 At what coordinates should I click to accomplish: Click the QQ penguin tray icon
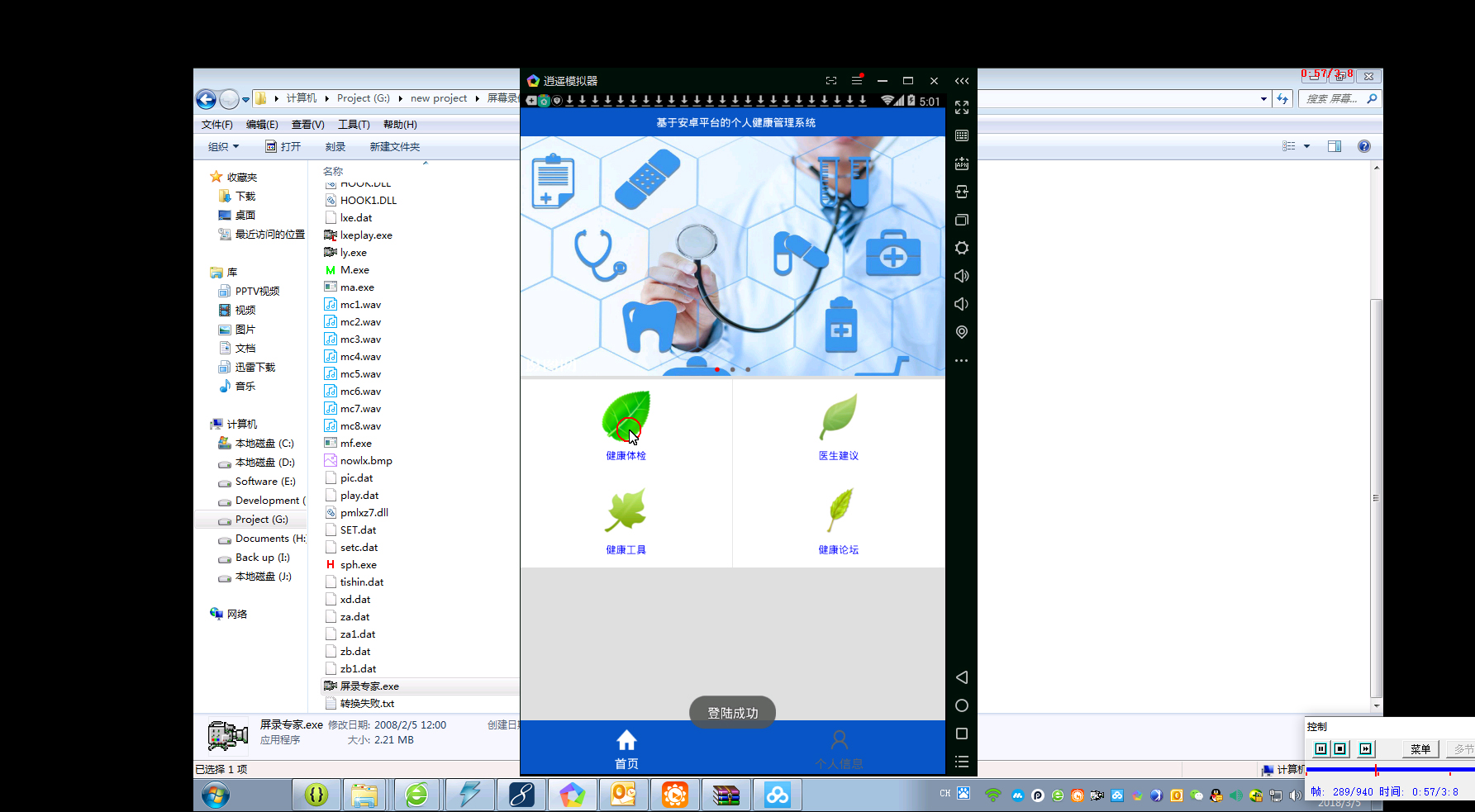pyautogui.click(x=1216, y=795)
